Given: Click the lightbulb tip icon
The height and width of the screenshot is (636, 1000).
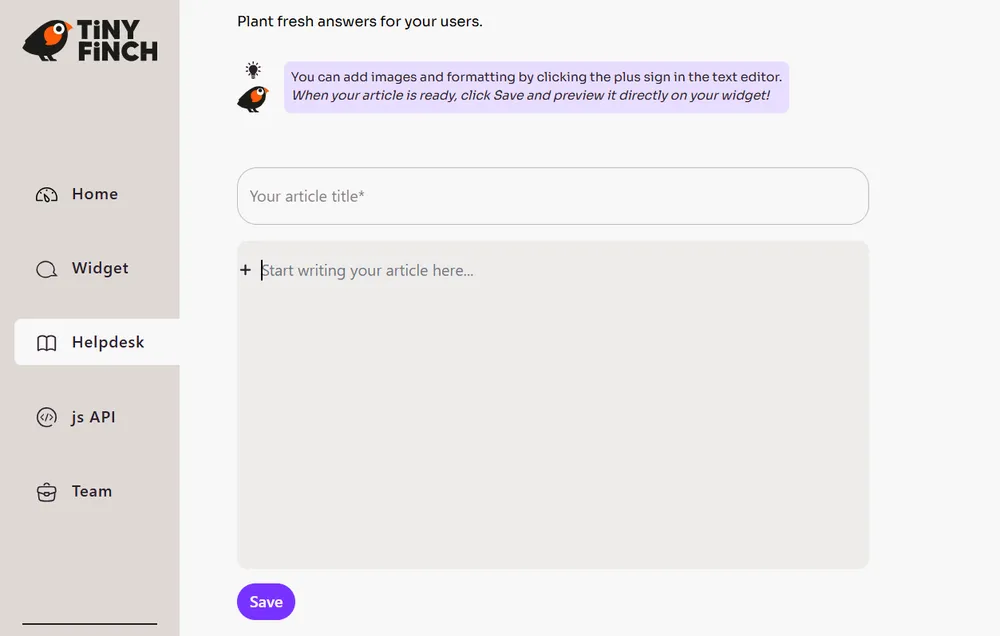Looking at the screenshot, I should tap(253, 68).
